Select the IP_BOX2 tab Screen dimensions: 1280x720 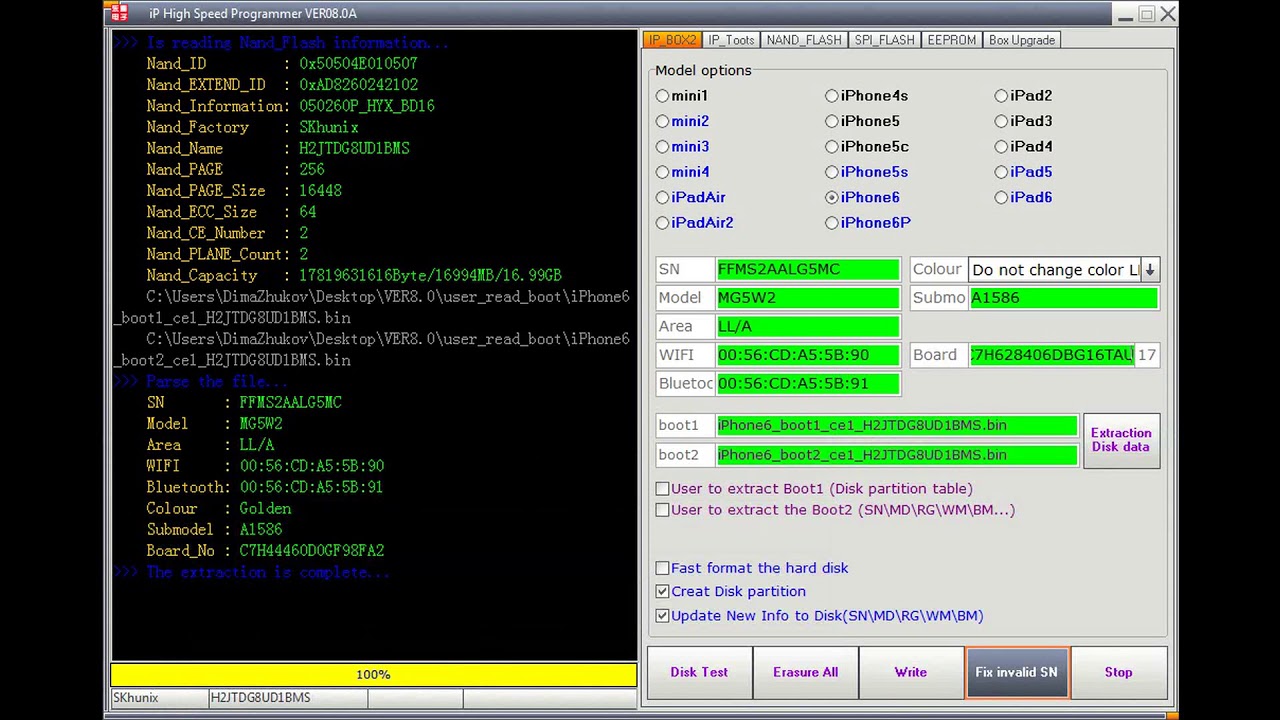pos(671,40)
